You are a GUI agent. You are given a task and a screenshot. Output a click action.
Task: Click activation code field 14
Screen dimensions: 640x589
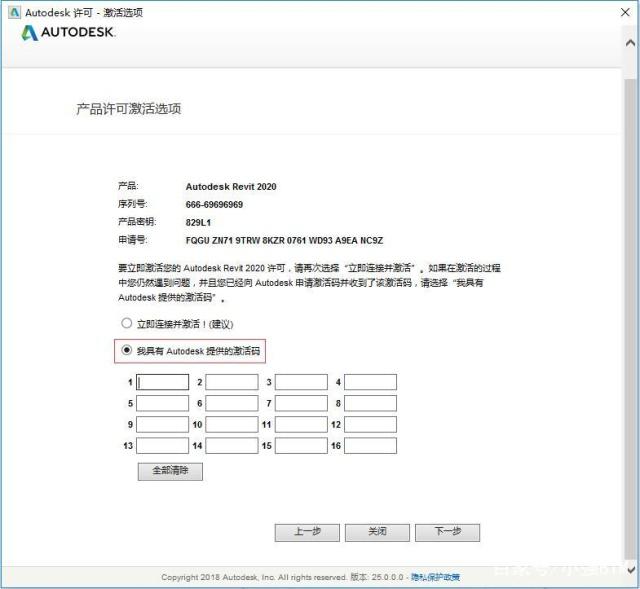232,446
